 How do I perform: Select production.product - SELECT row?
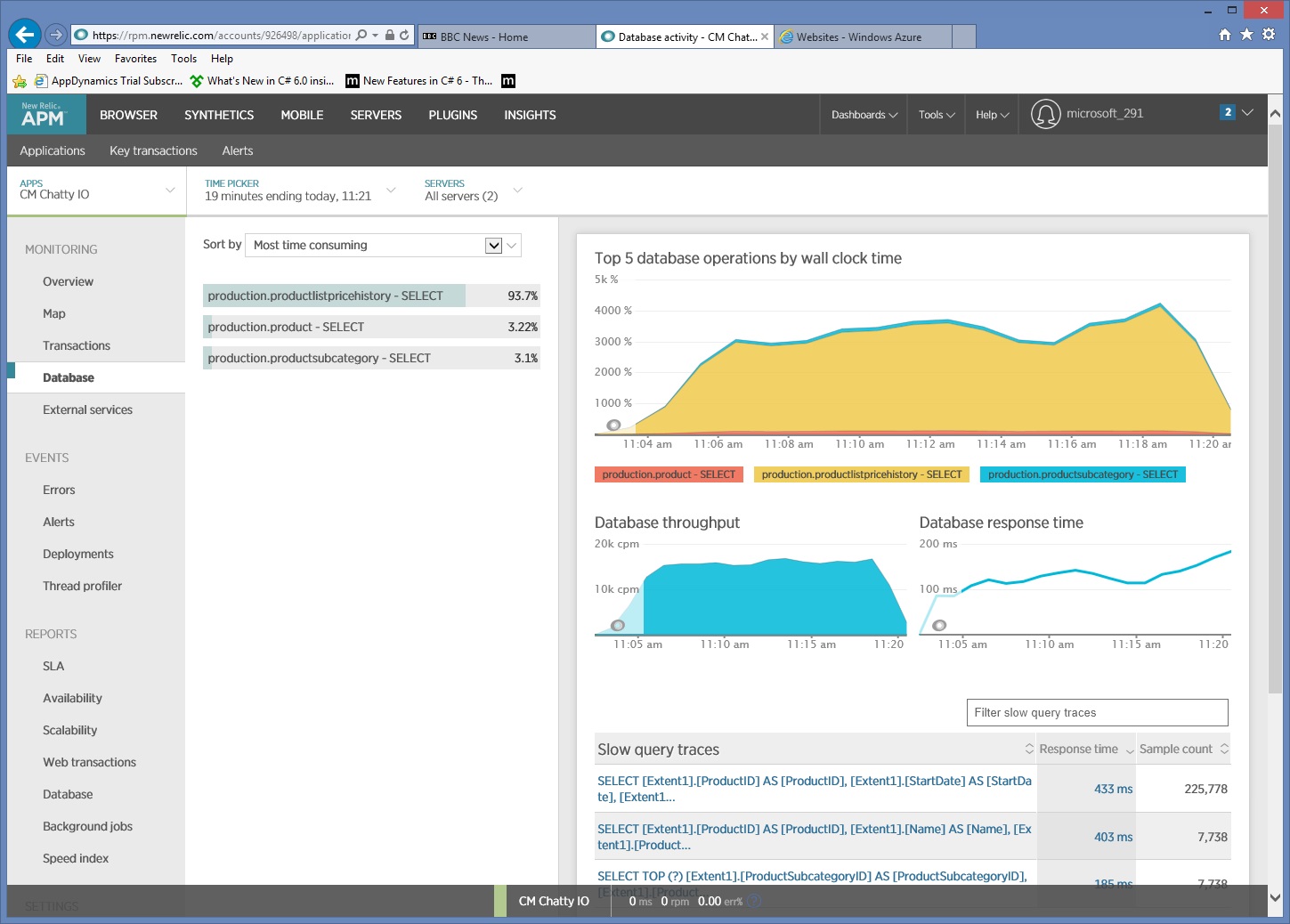click(371, 327)
